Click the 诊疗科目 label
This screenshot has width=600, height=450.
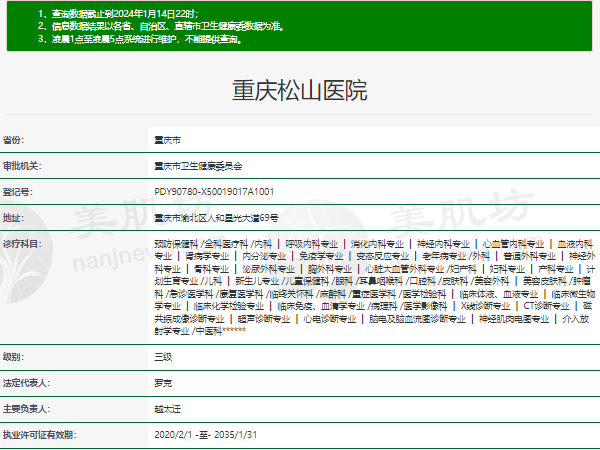click(22, 244)
